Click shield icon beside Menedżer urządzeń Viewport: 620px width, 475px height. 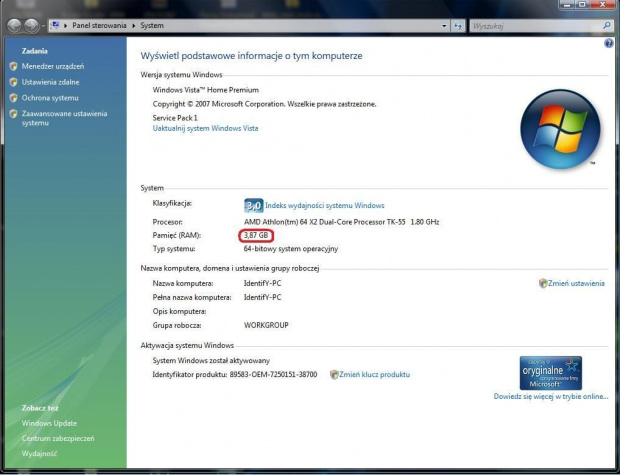pyautogui.click(x=14, y=66)
